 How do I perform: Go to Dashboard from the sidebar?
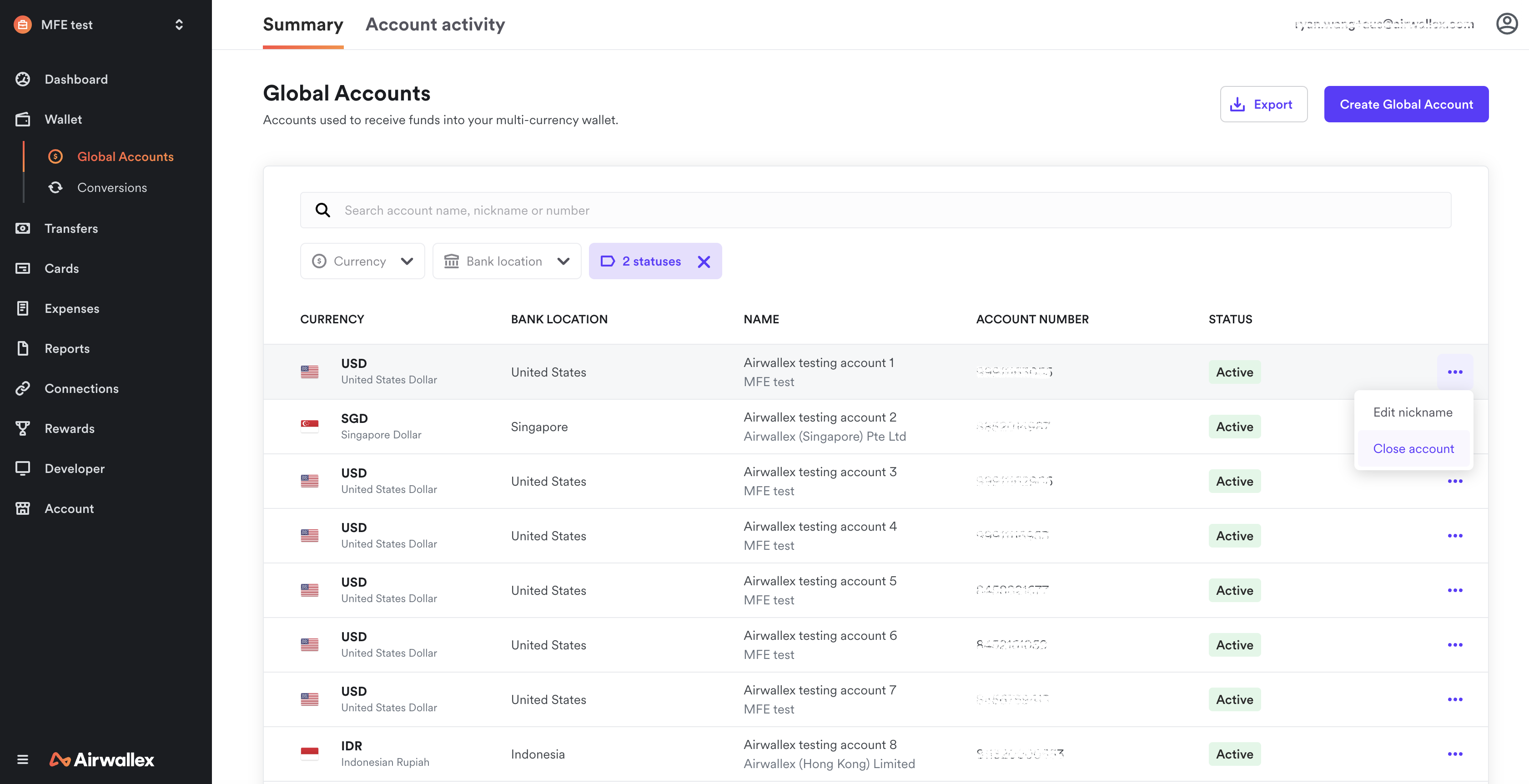(76, 79)
